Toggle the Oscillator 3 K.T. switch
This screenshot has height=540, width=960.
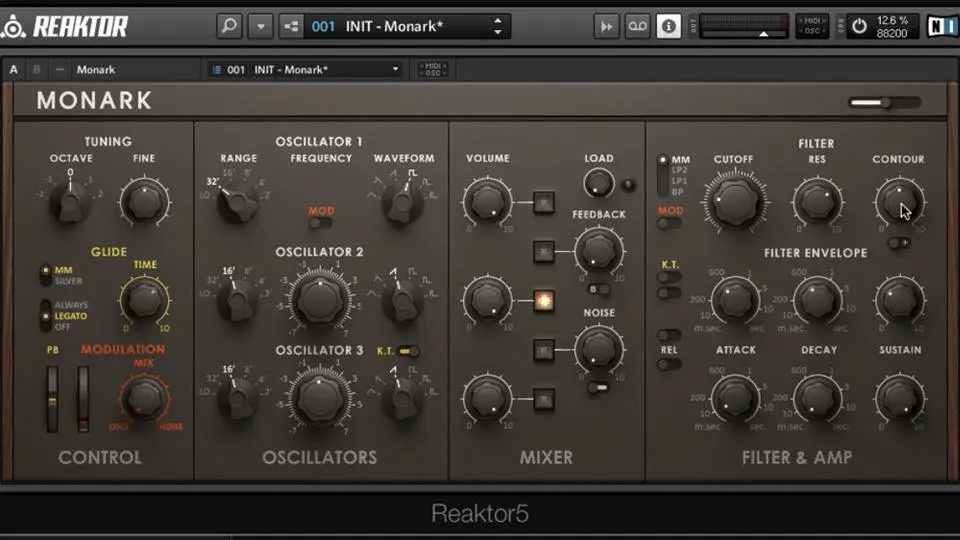point(408,351)
